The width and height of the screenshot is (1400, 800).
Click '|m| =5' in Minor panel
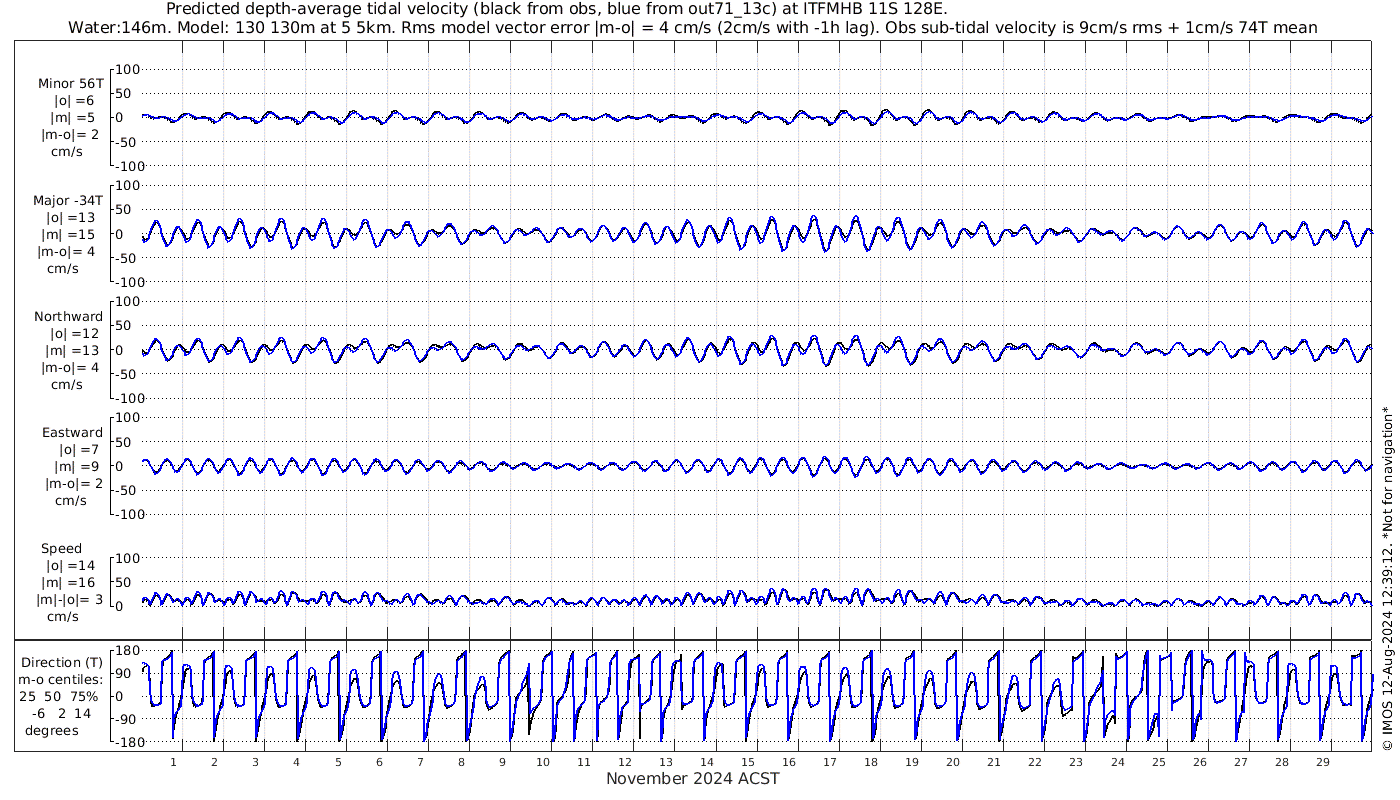point(74,118)
